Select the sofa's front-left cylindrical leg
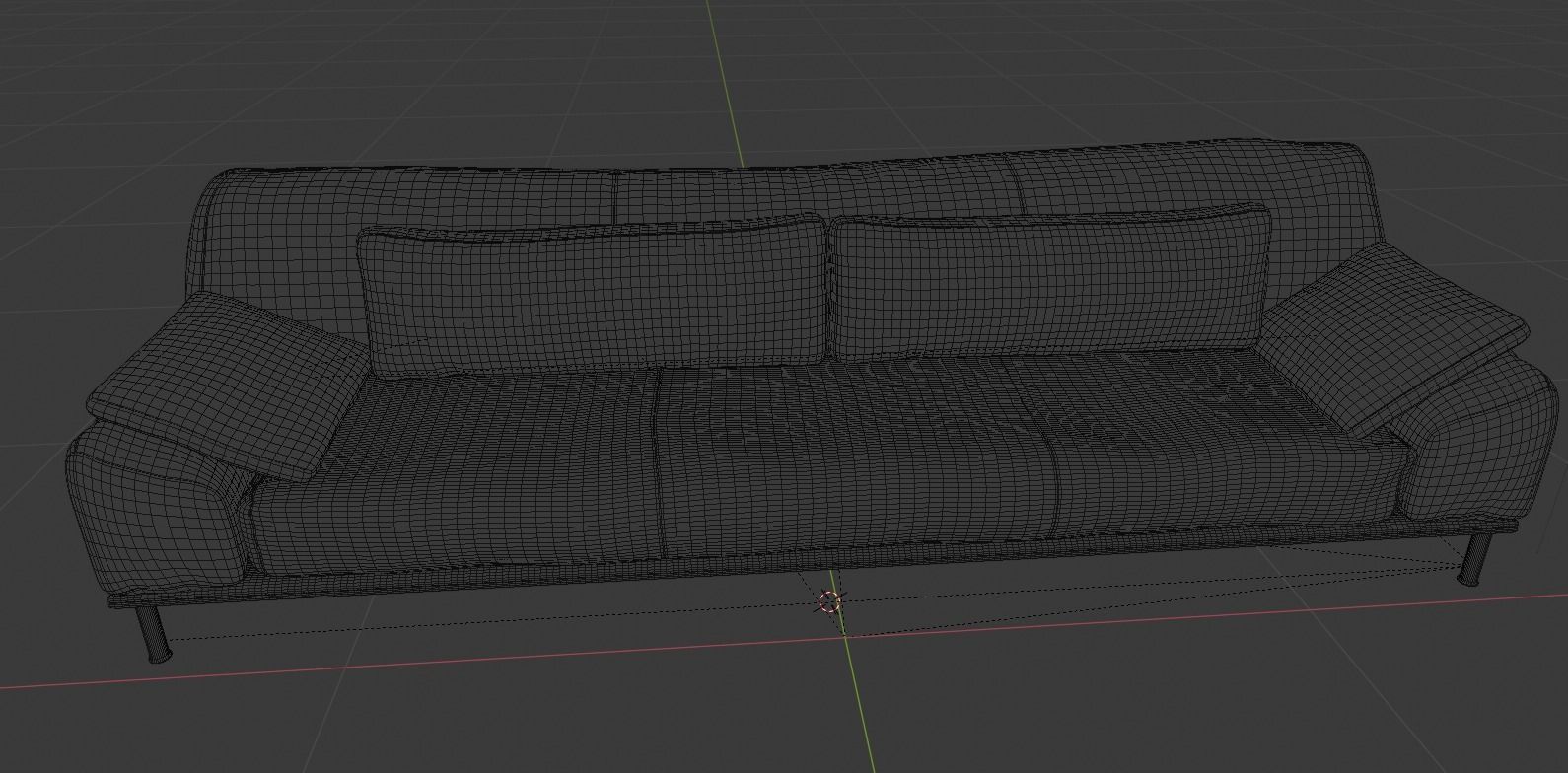 tap(155, 634)
